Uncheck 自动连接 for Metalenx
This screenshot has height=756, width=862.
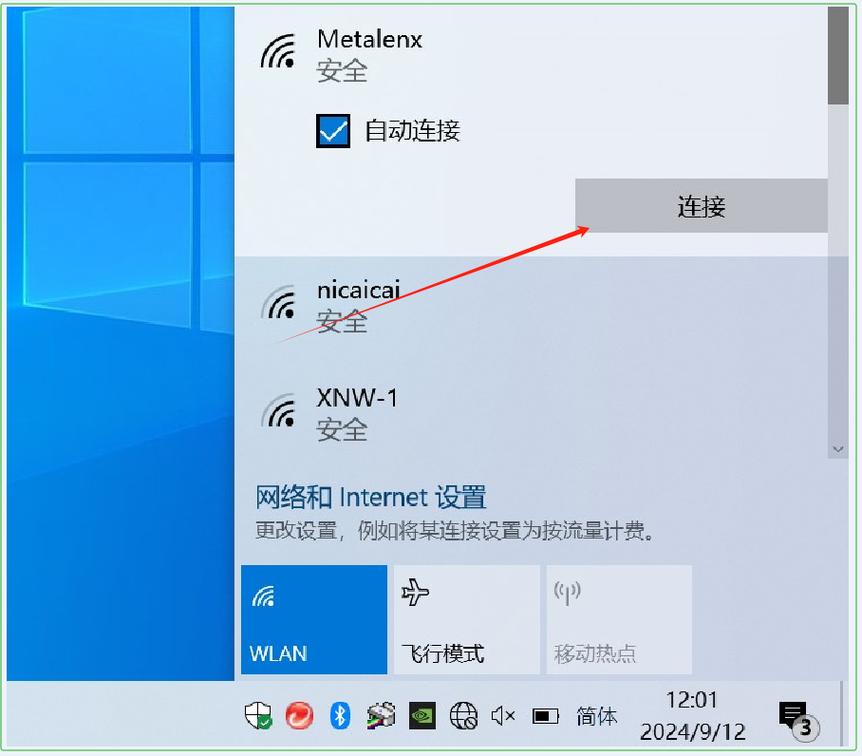click(x=333, y=130)
